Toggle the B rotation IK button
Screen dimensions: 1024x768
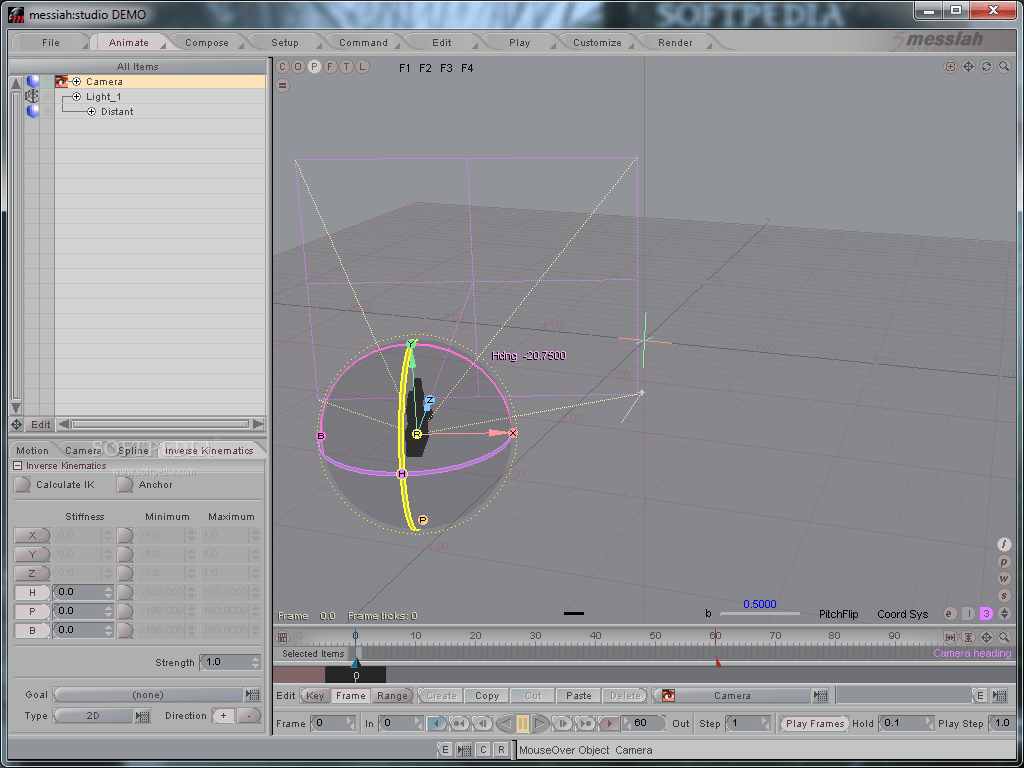(31, 630)
